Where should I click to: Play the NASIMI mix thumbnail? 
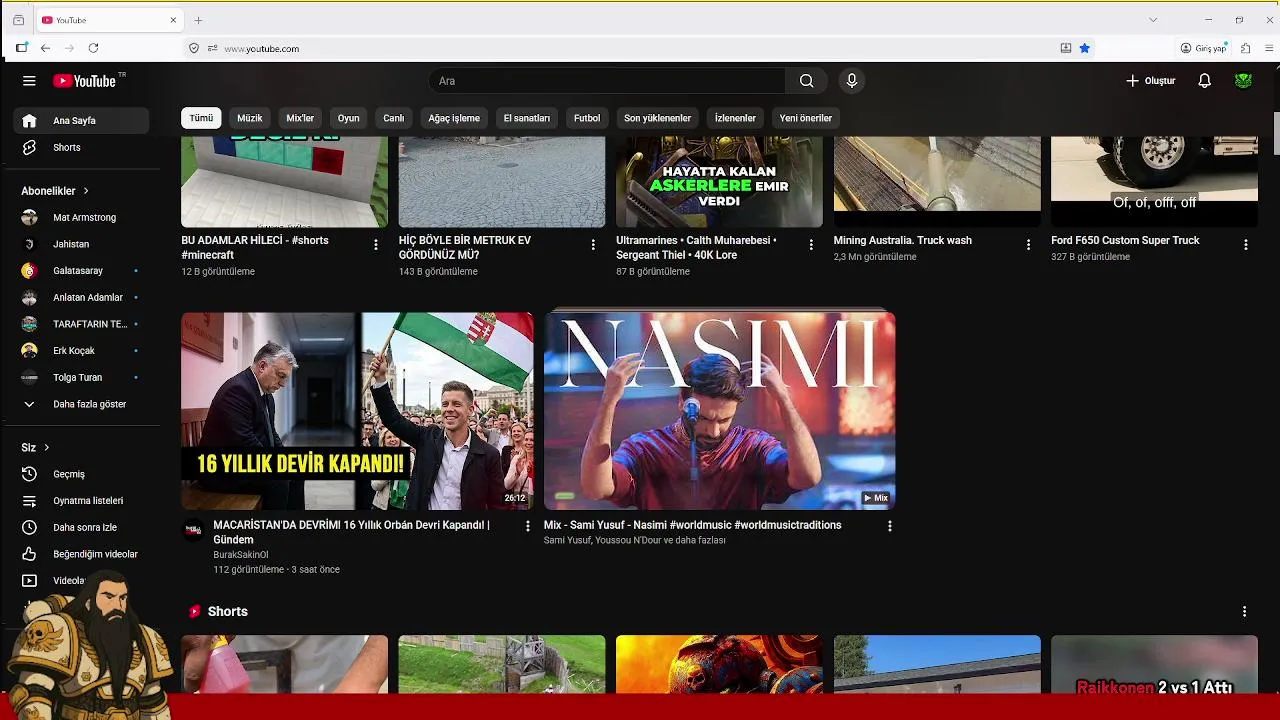coord(719,411)
